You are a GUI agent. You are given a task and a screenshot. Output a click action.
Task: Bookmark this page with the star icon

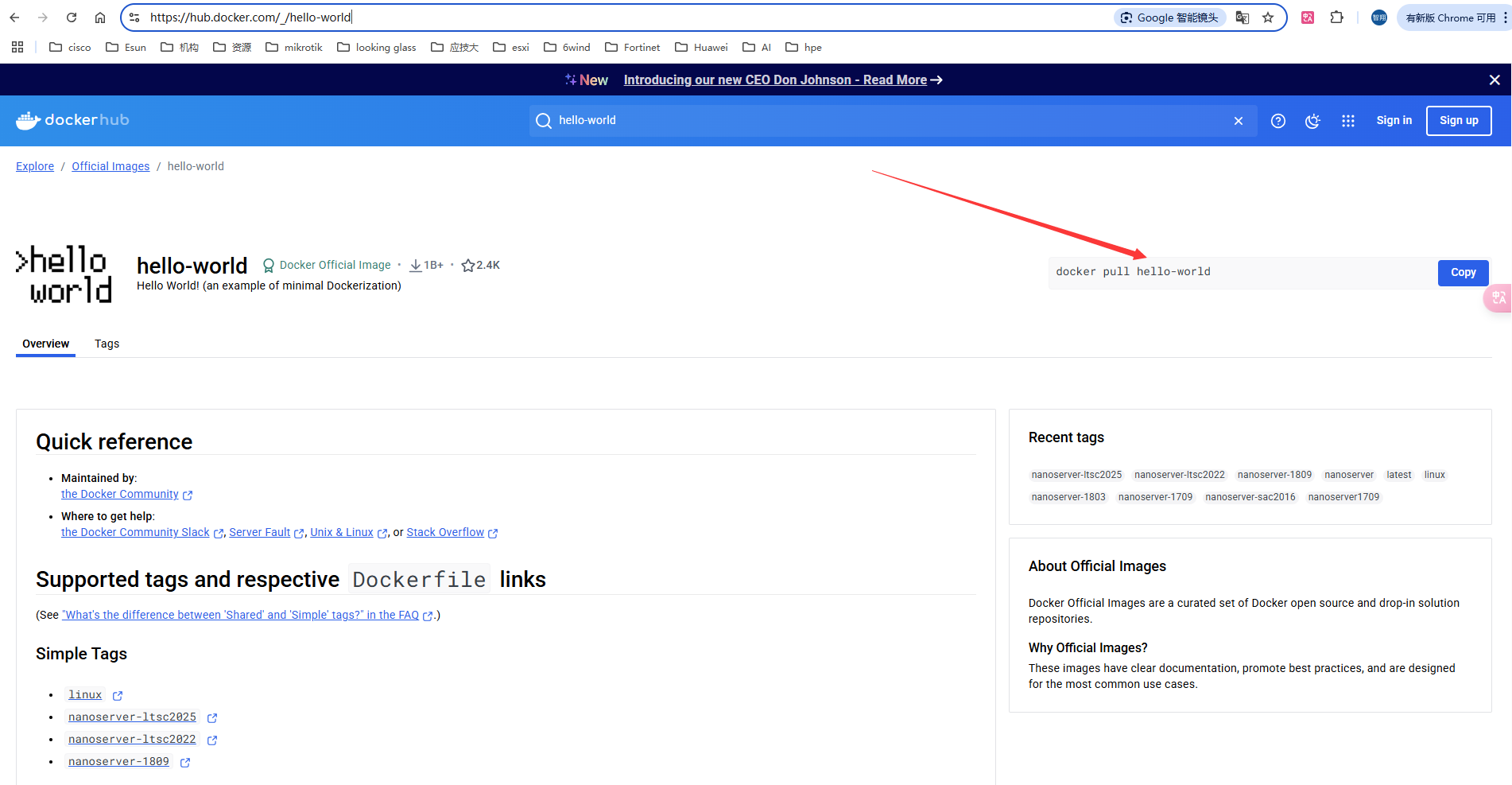coord(1268,17)
